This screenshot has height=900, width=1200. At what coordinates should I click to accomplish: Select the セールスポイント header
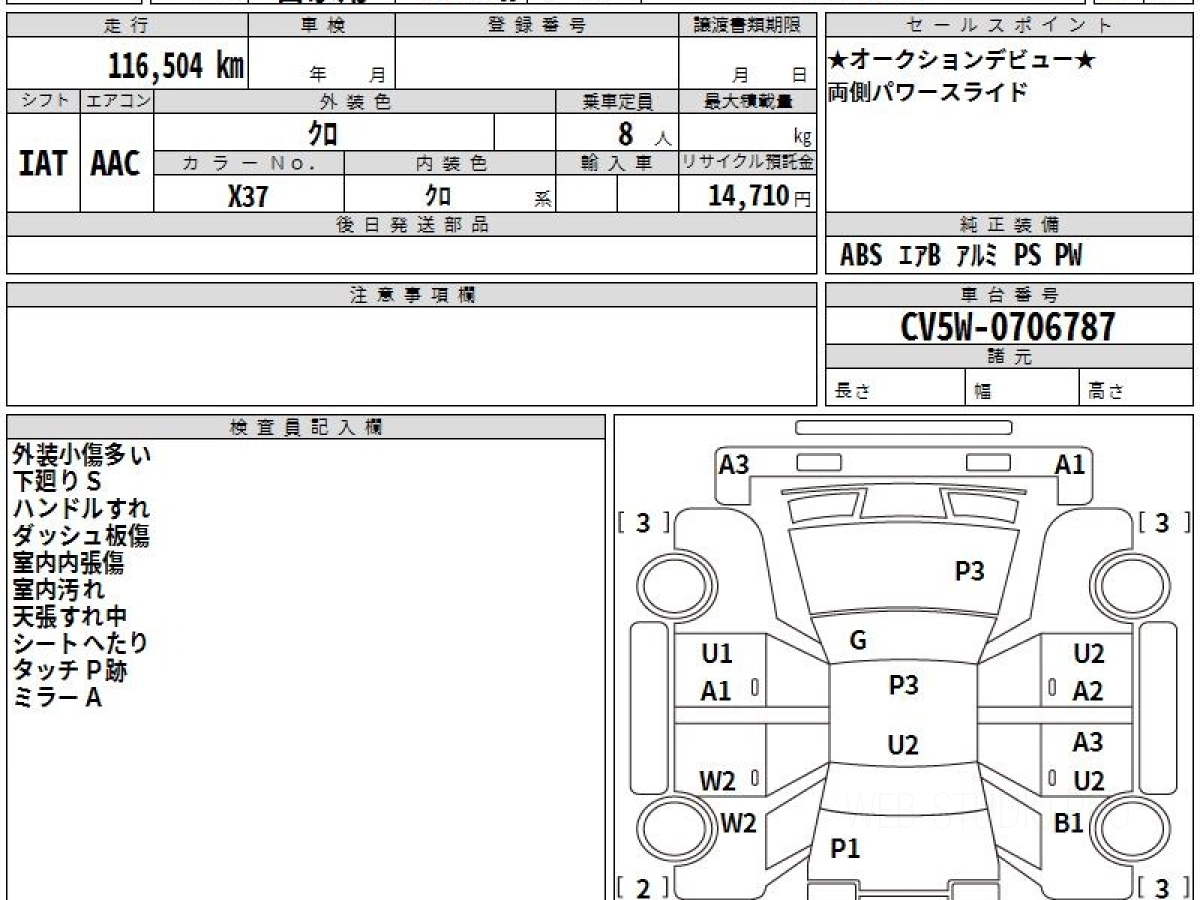coord(1009,26)
